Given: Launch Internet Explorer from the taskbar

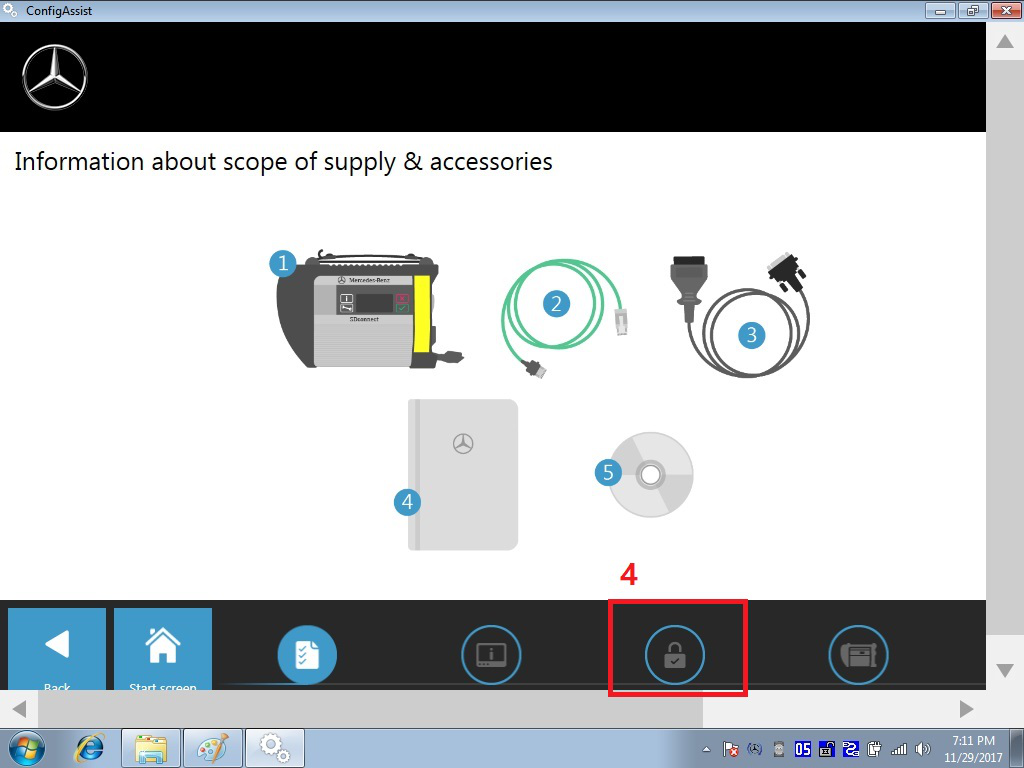Looking at the screenshot, I should coord(88,747).
